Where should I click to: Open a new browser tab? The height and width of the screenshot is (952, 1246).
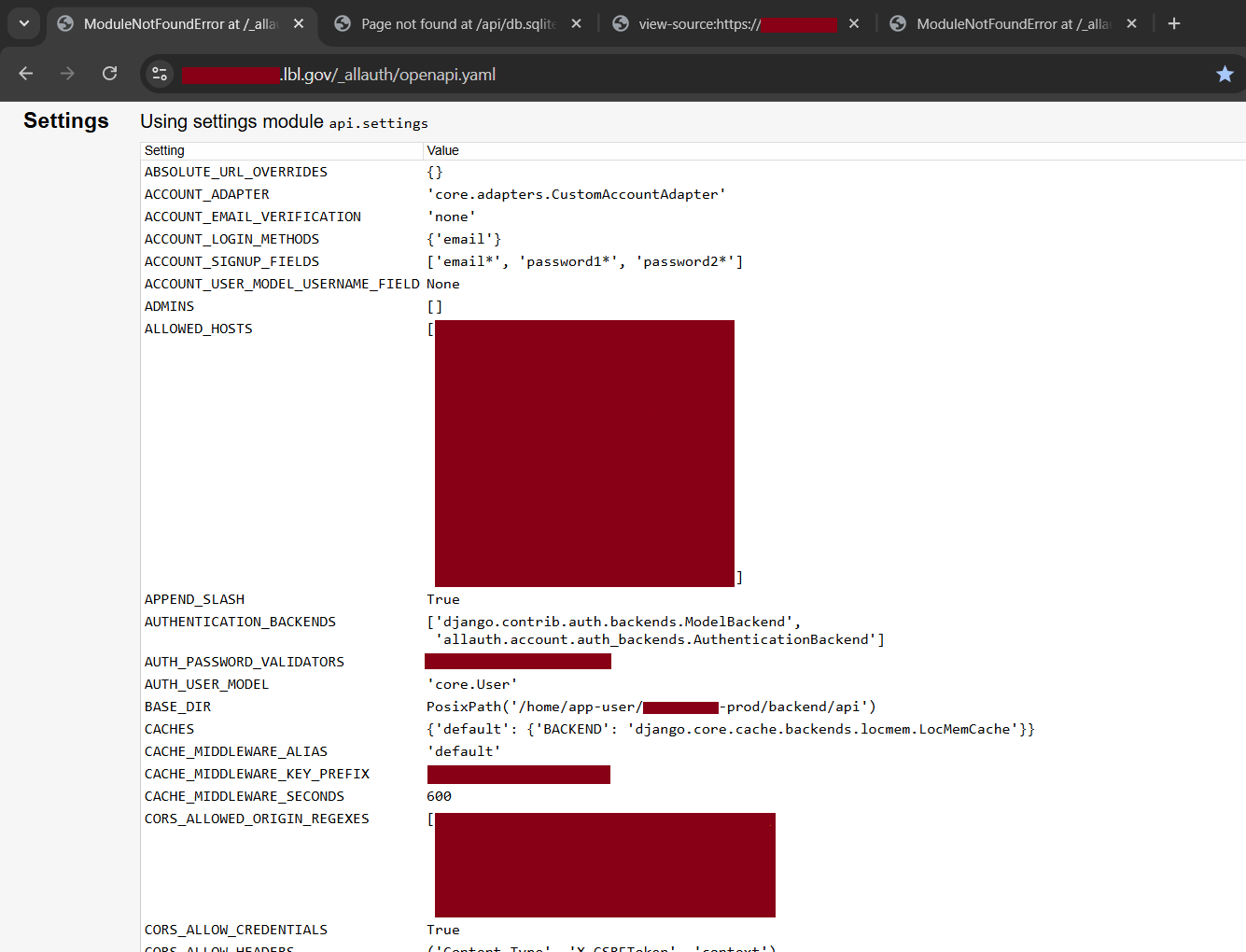pos(1174,23)
